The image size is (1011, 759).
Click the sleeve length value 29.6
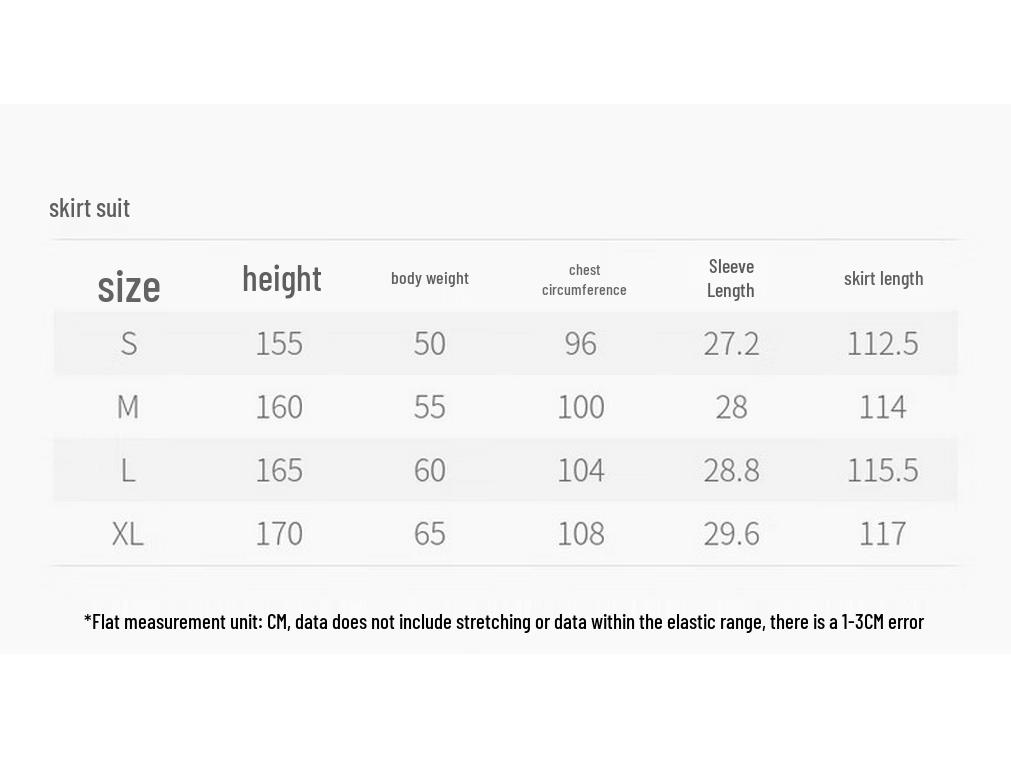pos(731,534)
